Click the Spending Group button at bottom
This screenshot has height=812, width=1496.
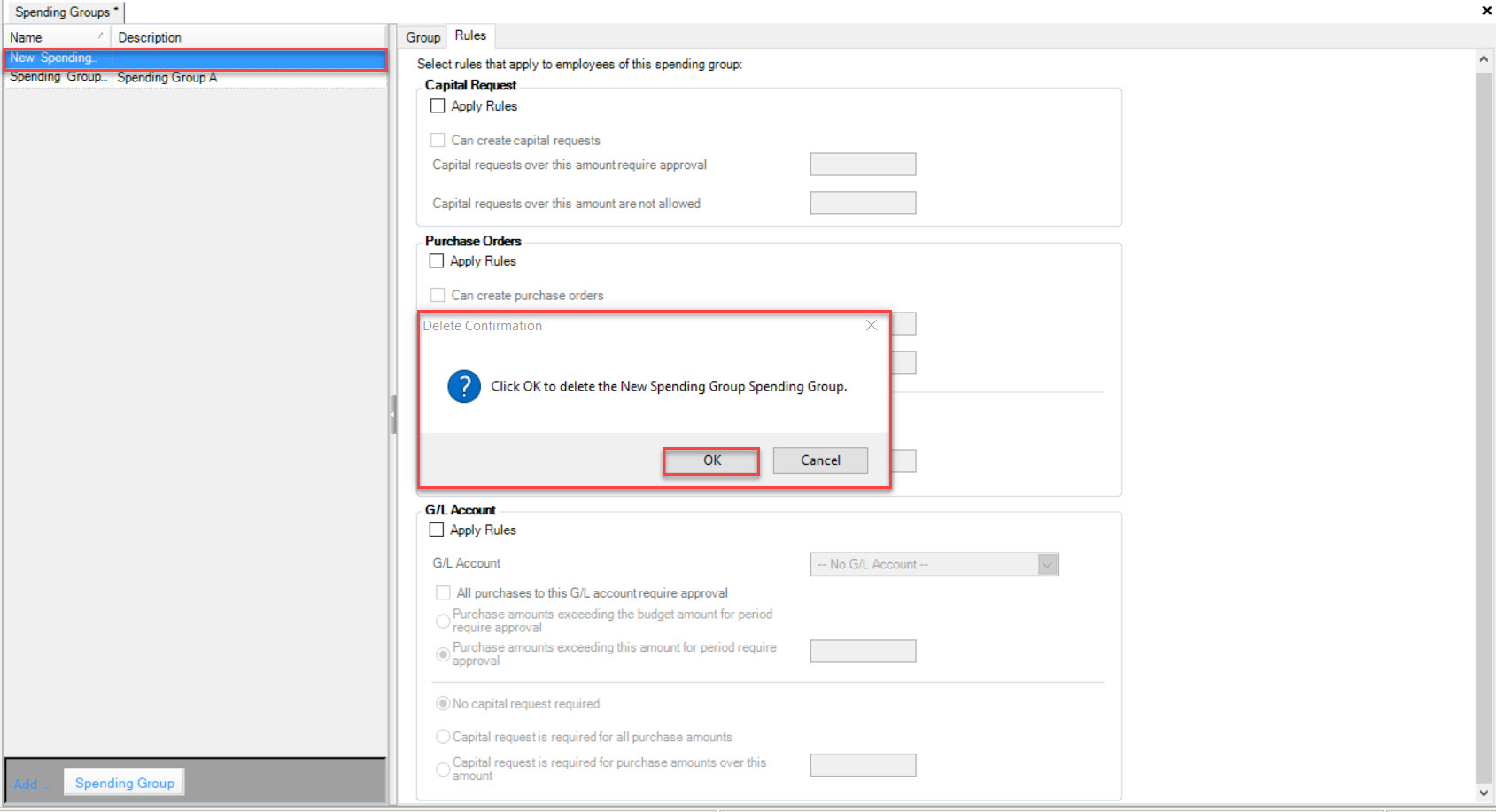[x=125, y=783]
